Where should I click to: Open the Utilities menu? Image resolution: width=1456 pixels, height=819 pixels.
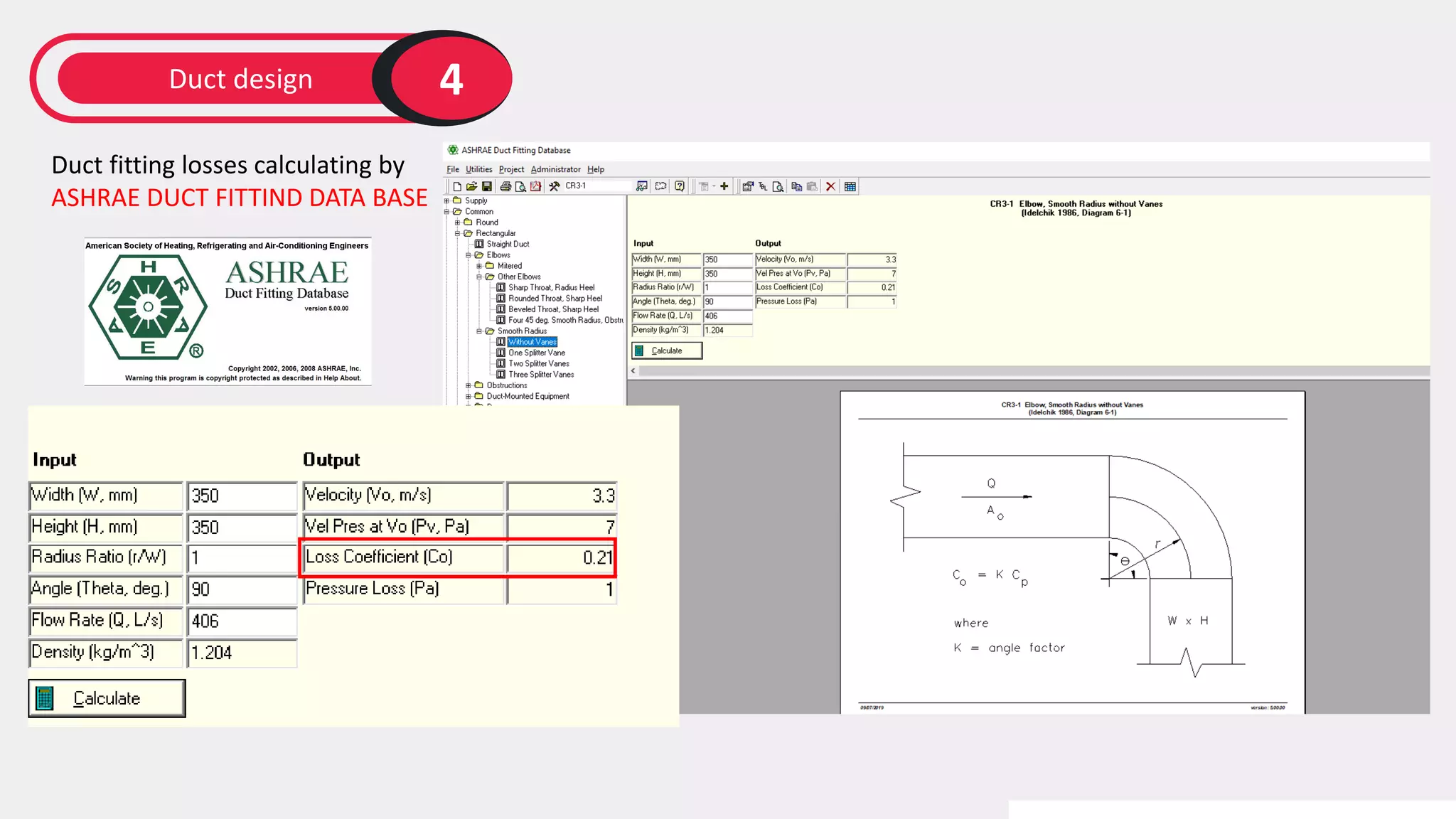(x=478, y=169)
